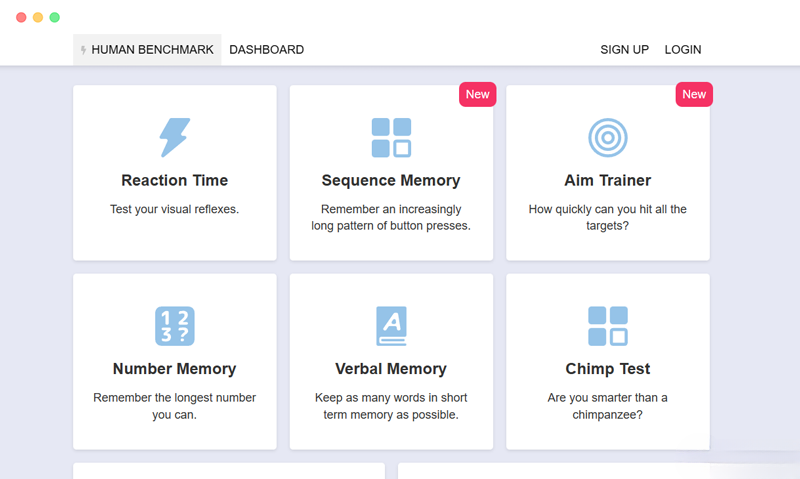Select the Sequence Memory heading
This screenshot has width=800, height=479.
391,181
